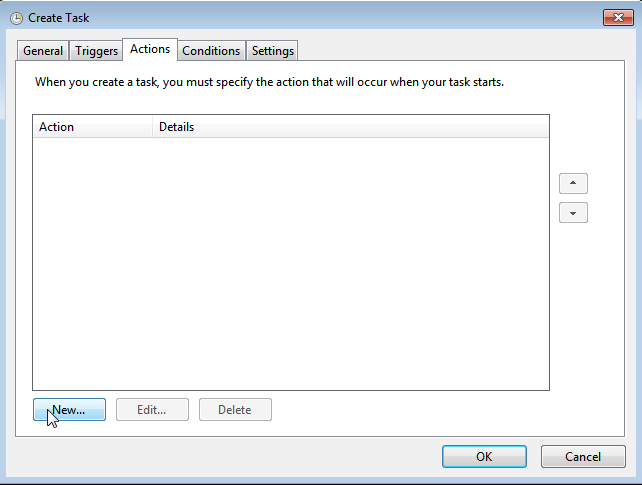The height and width of the screenshot is (485, 642).
Task: Click the instruction text about specifying an action
Action: click(269, 82)
